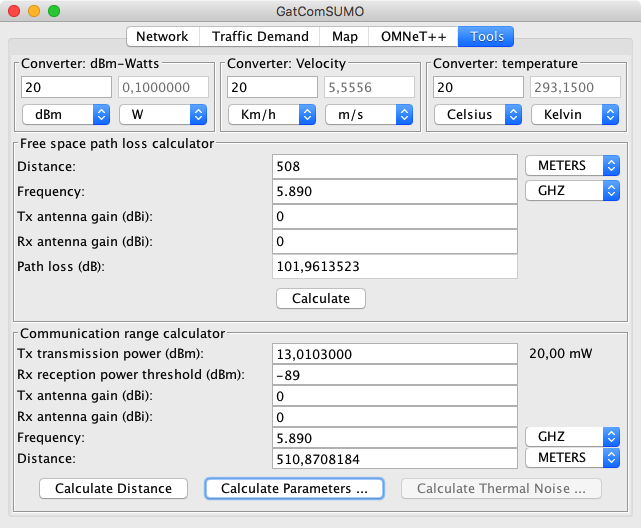Close the GatComSUMO window with red button
Screen dimensions: 641x528
click(13, 11)
